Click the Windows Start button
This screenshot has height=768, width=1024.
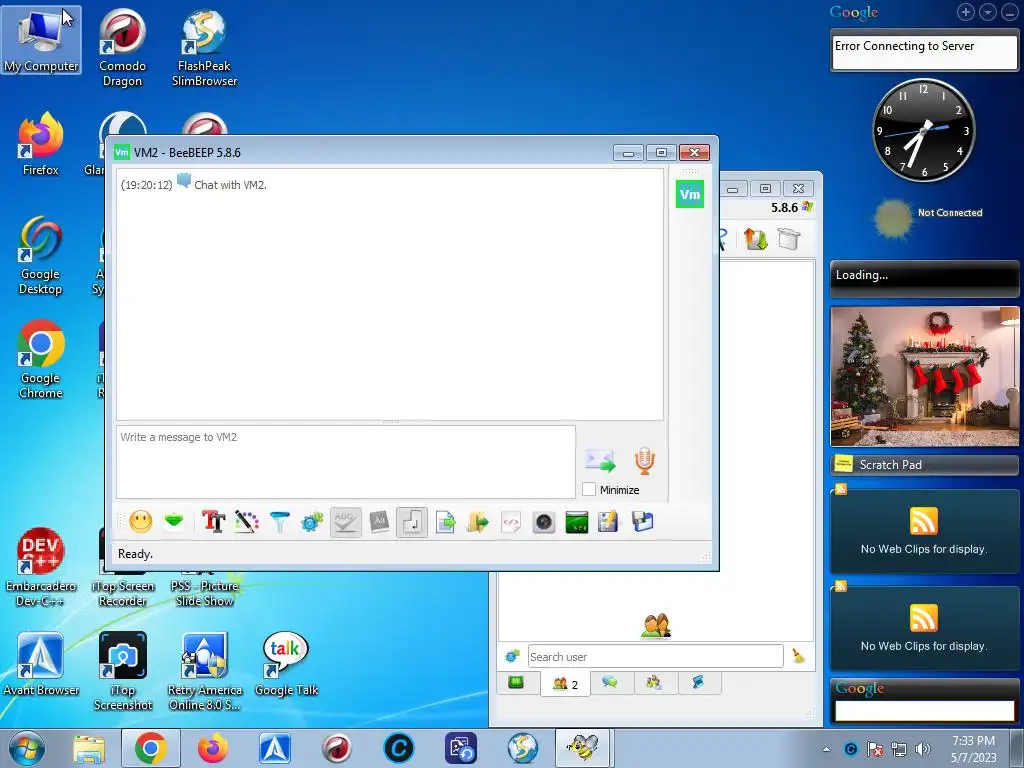(x=27, y=748)
